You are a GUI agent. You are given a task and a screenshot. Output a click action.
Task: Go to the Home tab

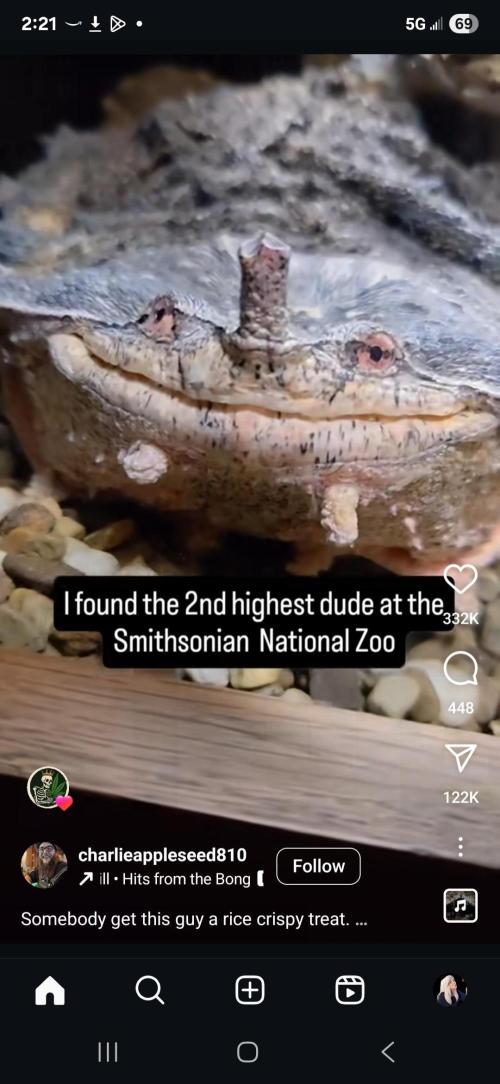(50, 991)
